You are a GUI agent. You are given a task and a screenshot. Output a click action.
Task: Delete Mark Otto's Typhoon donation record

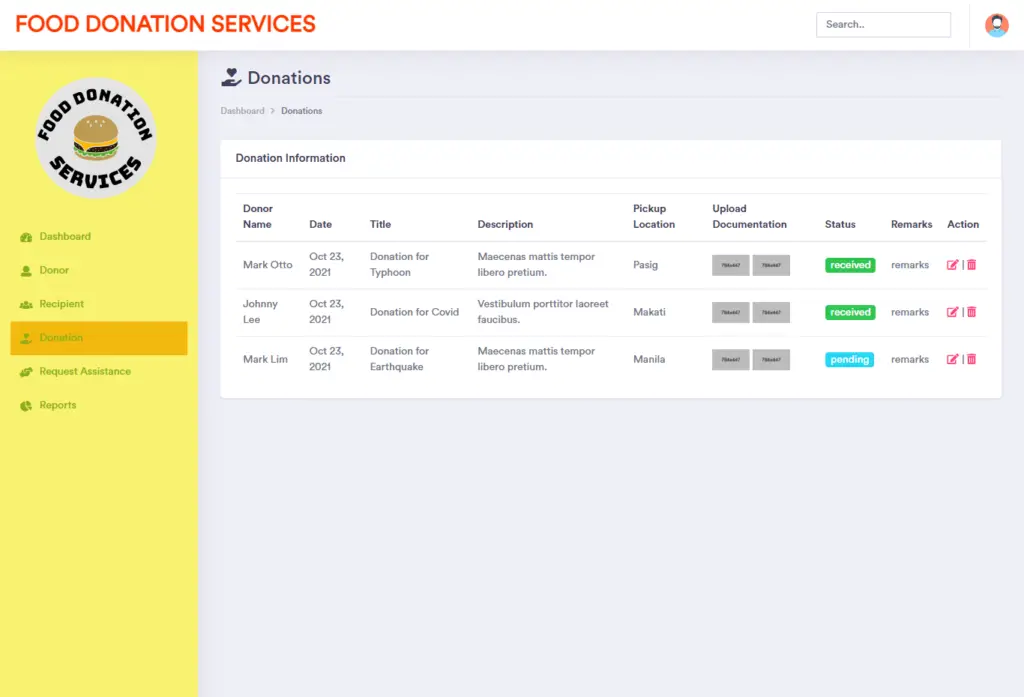click(970, 264)
